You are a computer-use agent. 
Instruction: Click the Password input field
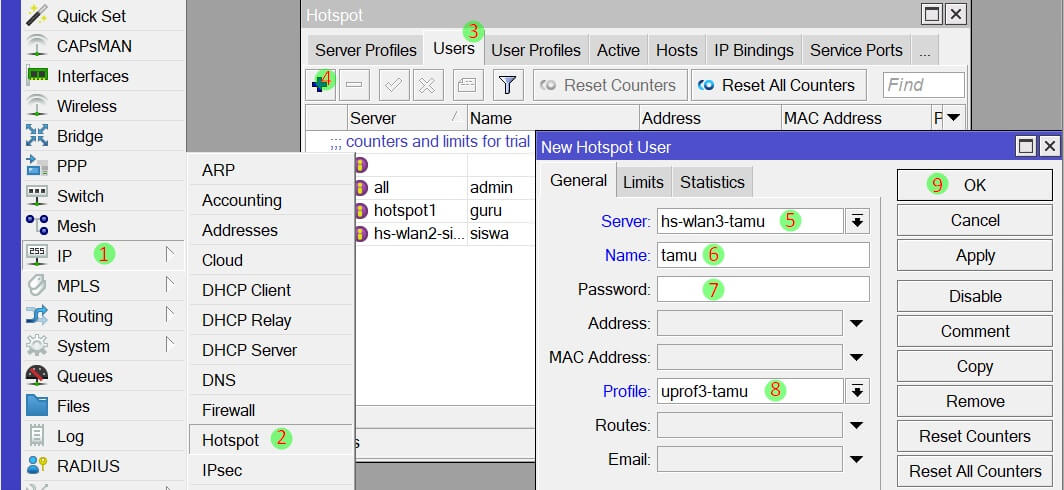763,289
